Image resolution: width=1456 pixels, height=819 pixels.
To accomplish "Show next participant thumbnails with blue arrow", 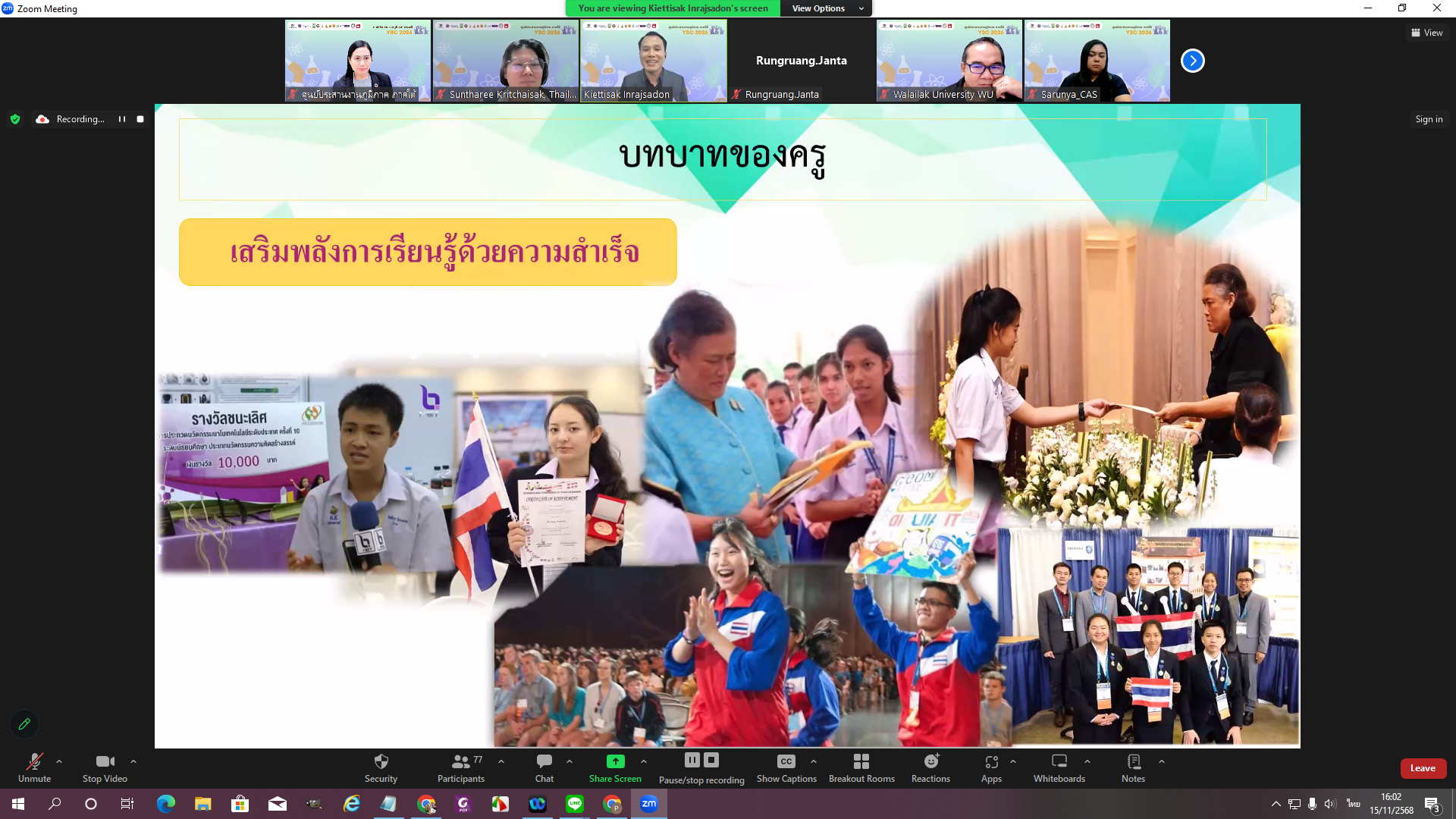I will [1192, 61].
